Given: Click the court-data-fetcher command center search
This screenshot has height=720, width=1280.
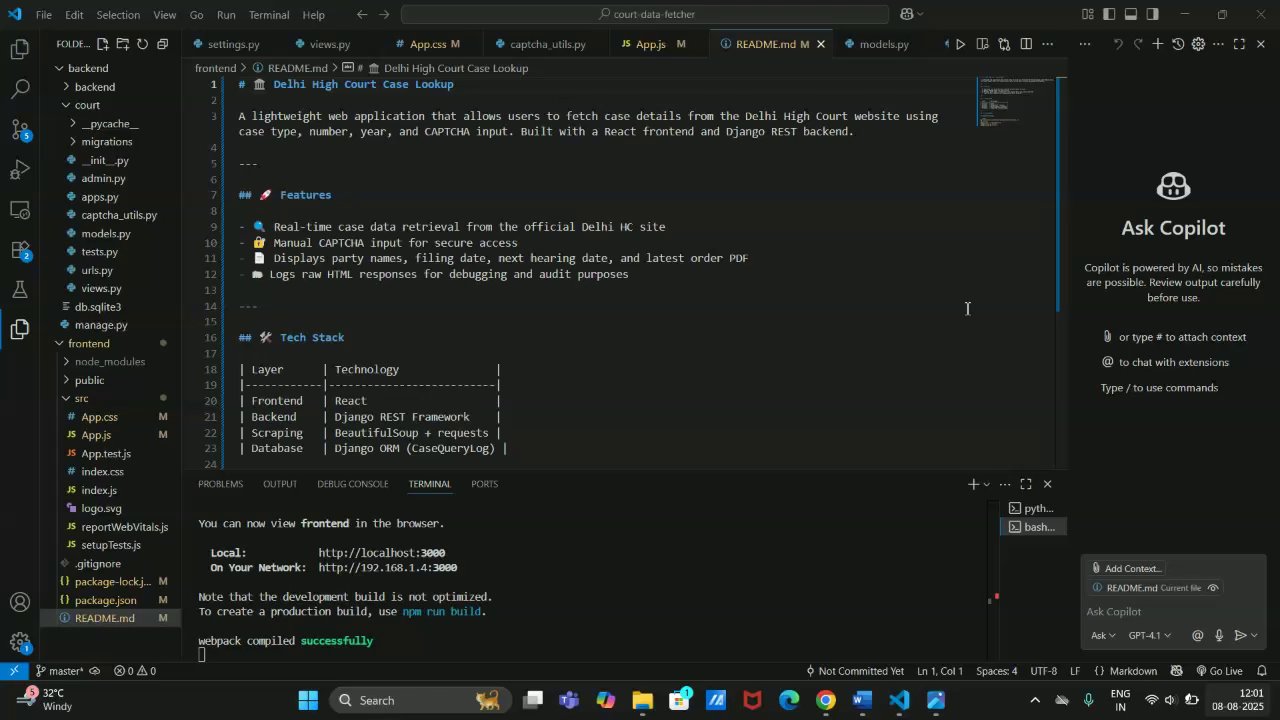Looking at the screenshot, I should [x=645, y=15].
